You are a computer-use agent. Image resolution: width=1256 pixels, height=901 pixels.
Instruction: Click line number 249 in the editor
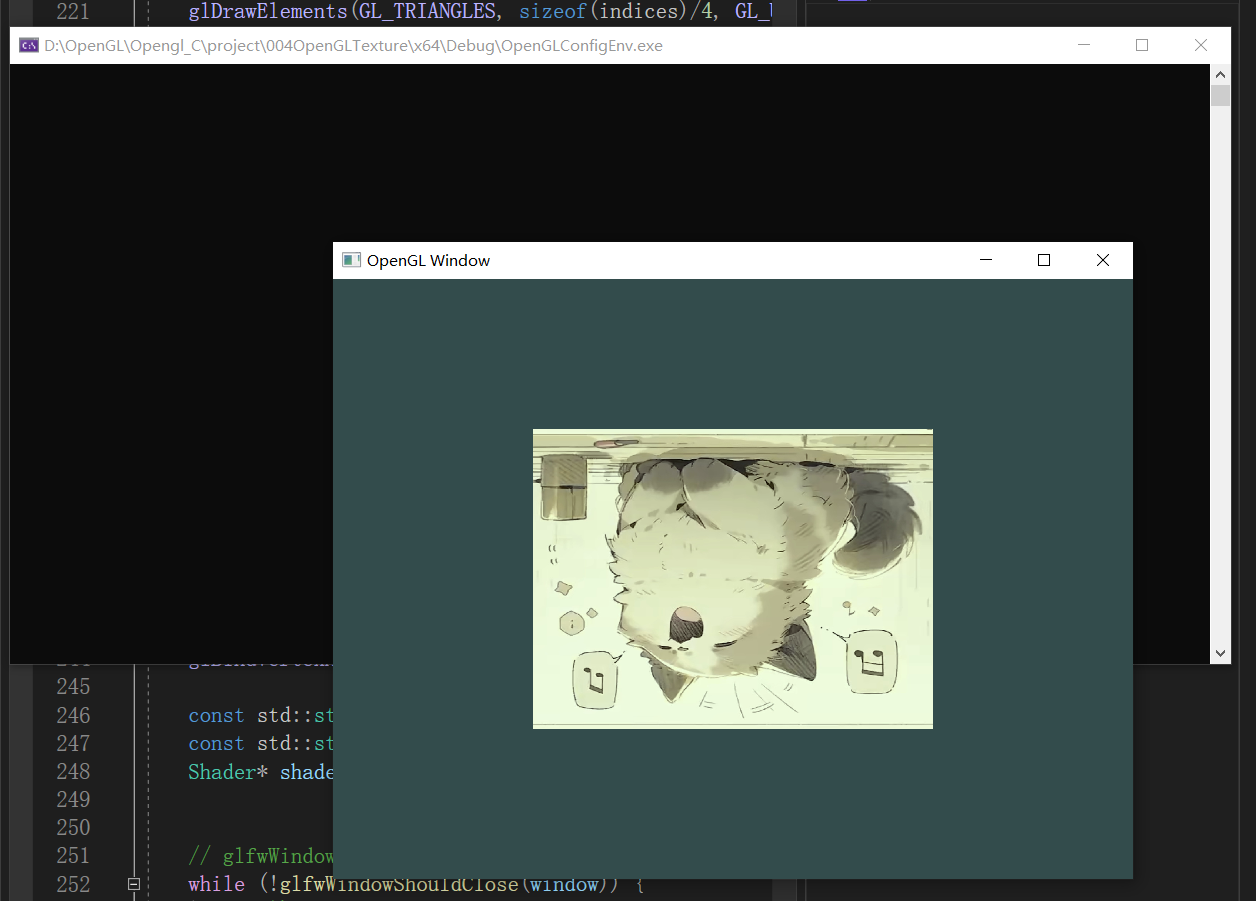(73, 799)
